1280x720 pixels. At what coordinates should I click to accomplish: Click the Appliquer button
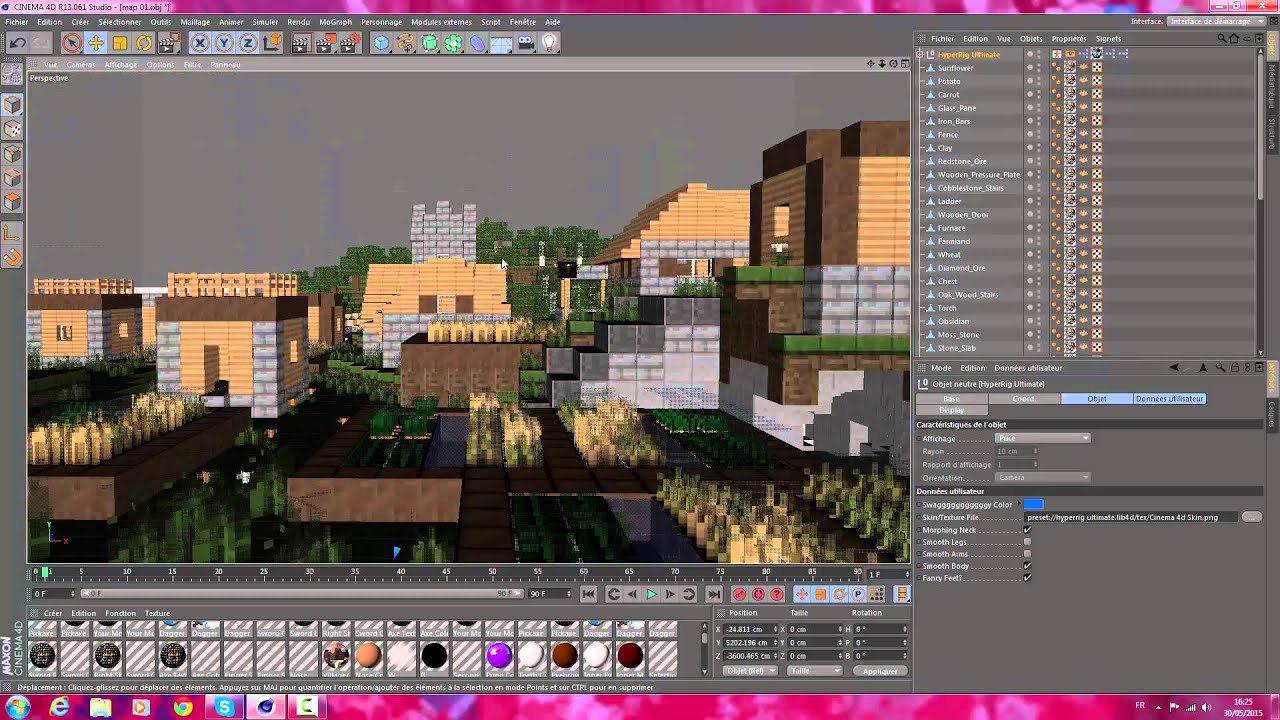[880, 671]
